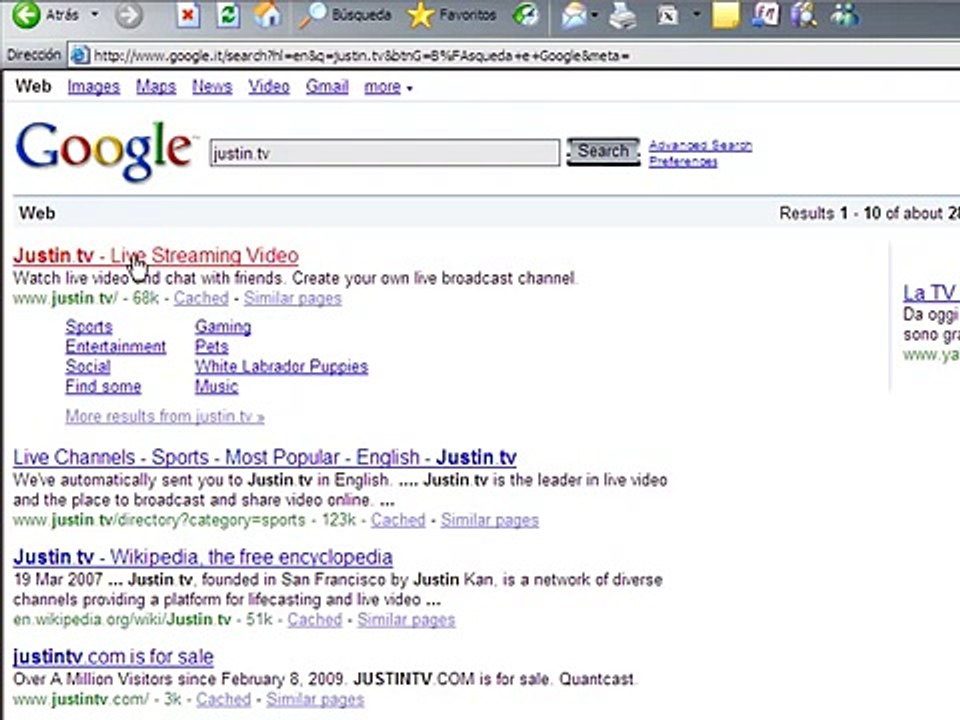Go to the Home page icon
Screen dimensions: 960x720
click(x=267, y=15)
